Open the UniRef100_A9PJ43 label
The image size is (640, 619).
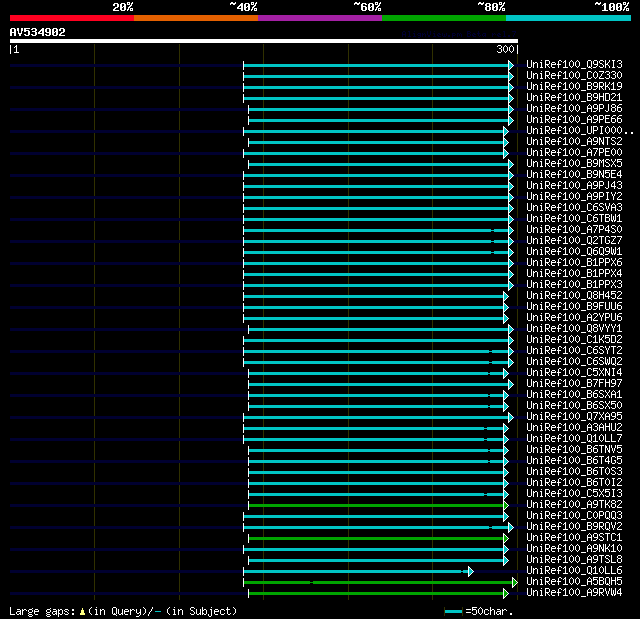[x=574, y=186]
